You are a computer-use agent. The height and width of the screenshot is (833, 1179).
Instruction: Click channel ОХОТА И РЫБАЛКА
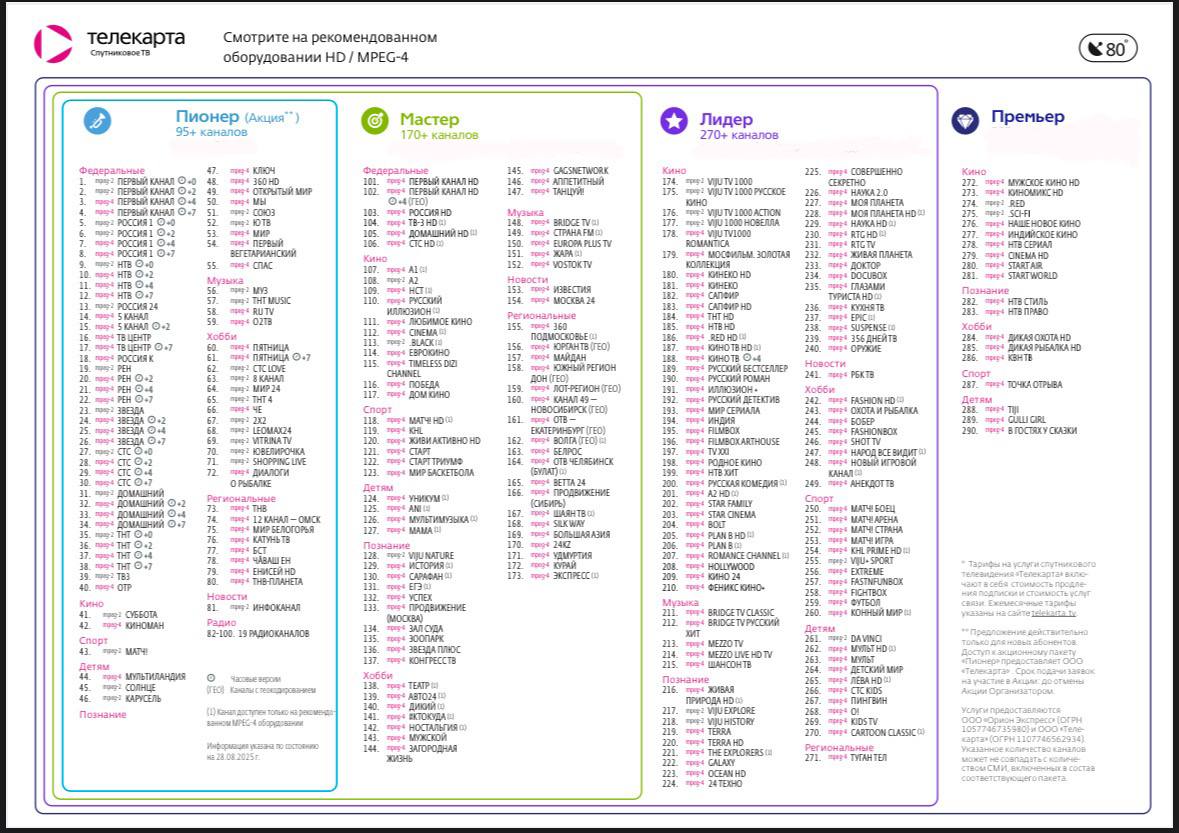[x=884, y=411]
